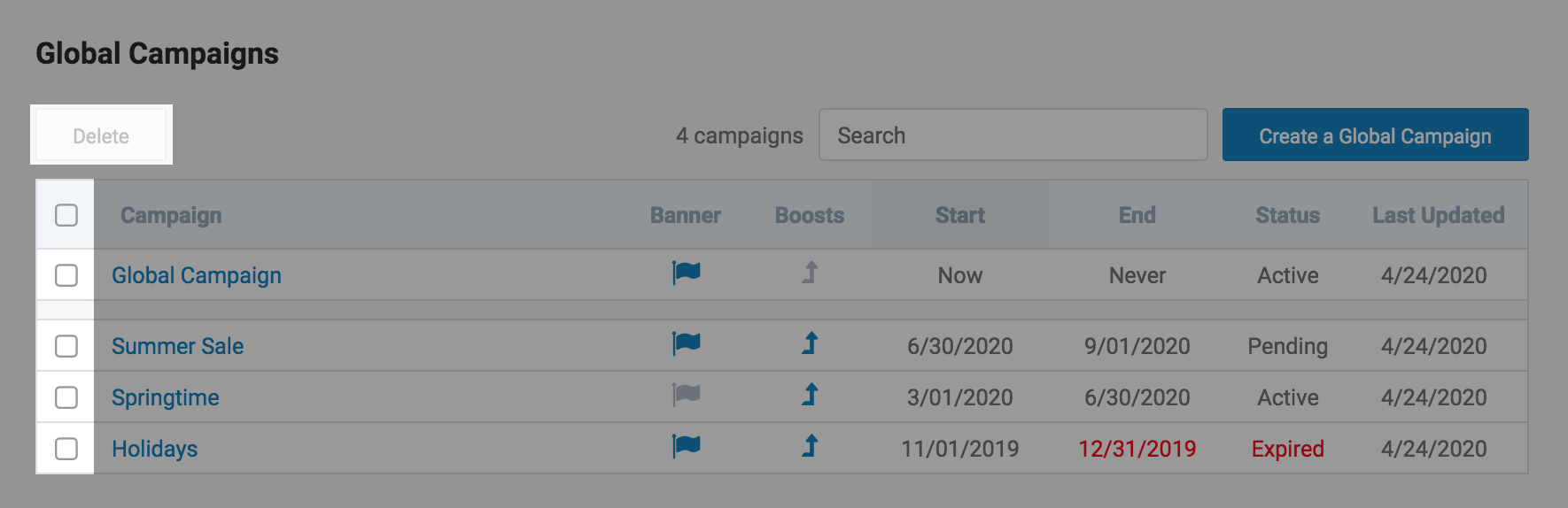This screenshot has height=508, width=1568.
Task: Sort the table by Start column
Action: coord(959,215)
